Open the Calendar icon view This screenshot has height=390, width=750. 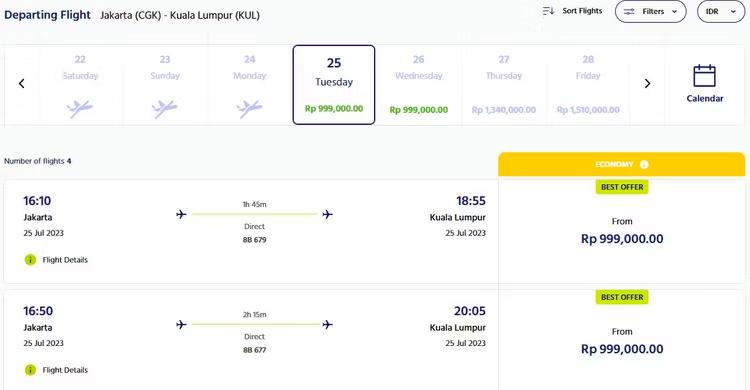pos(705,76)
